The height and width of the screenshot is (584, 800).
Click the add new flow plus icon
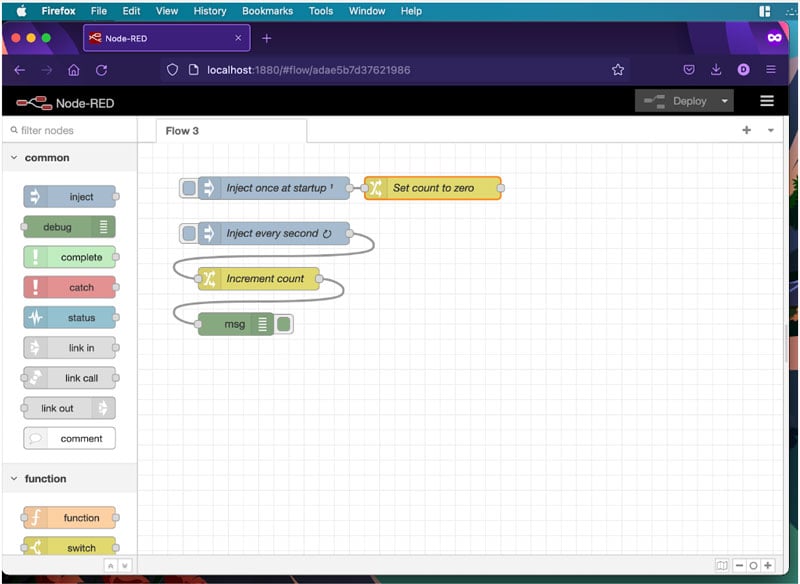746,131
